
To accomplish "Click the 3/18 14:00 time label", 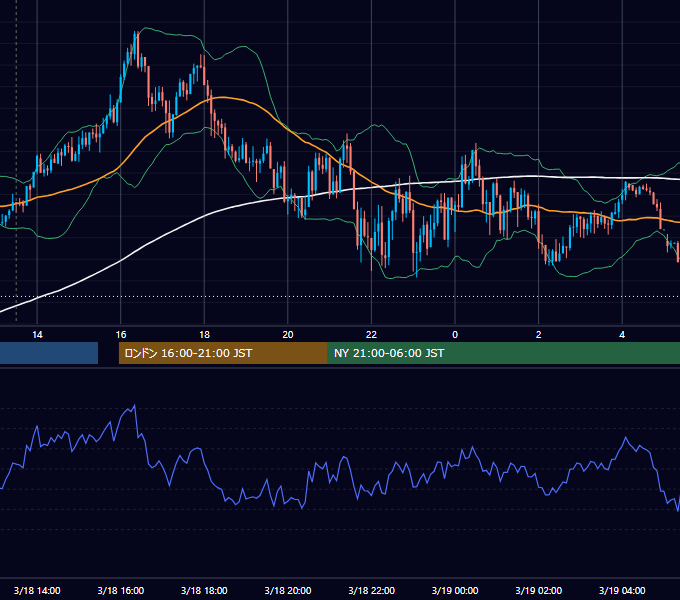I will [37, 590].
